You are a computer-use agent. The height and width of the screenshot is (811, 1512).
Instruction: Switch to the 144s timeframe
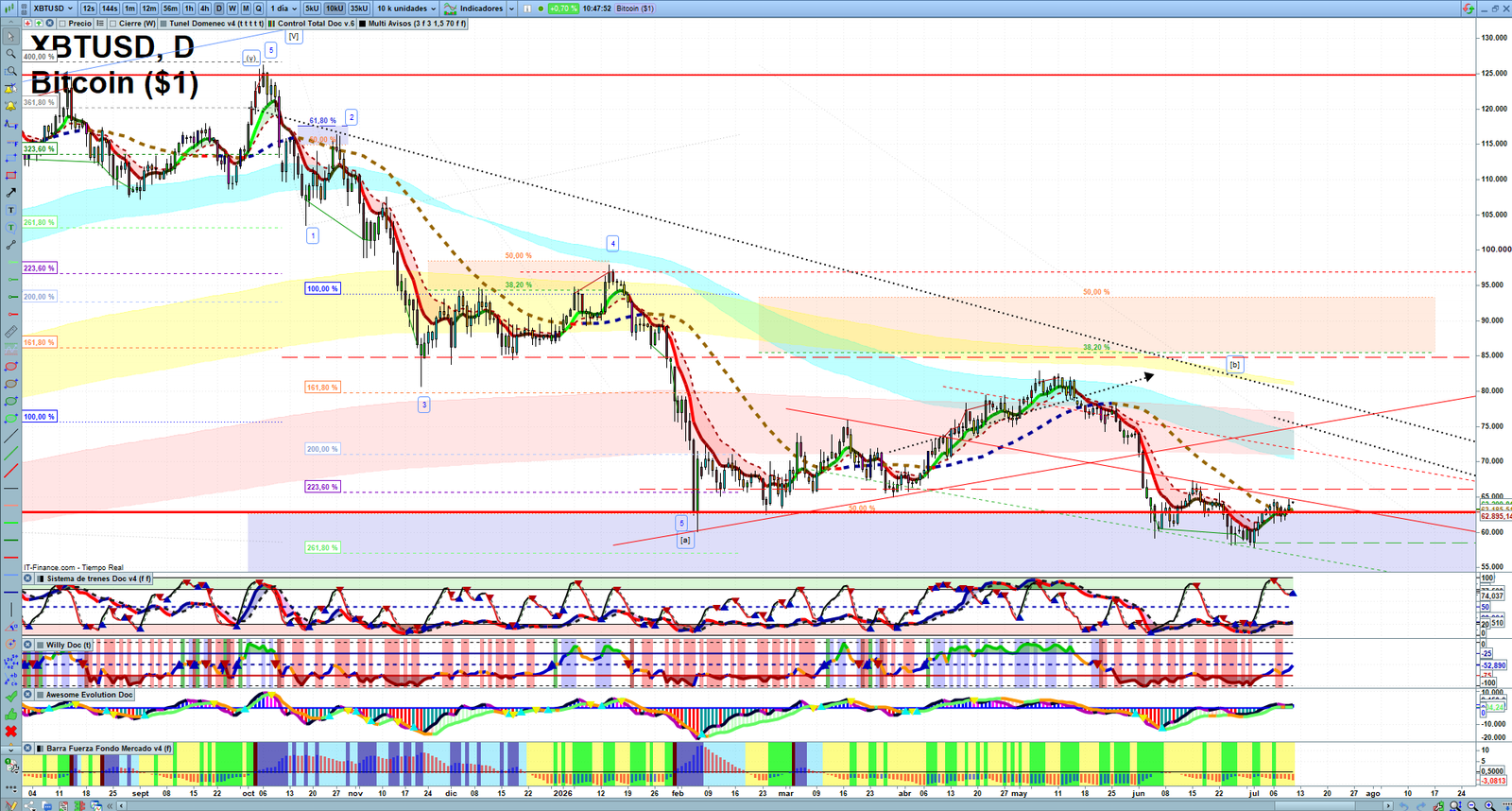point(110,9)
